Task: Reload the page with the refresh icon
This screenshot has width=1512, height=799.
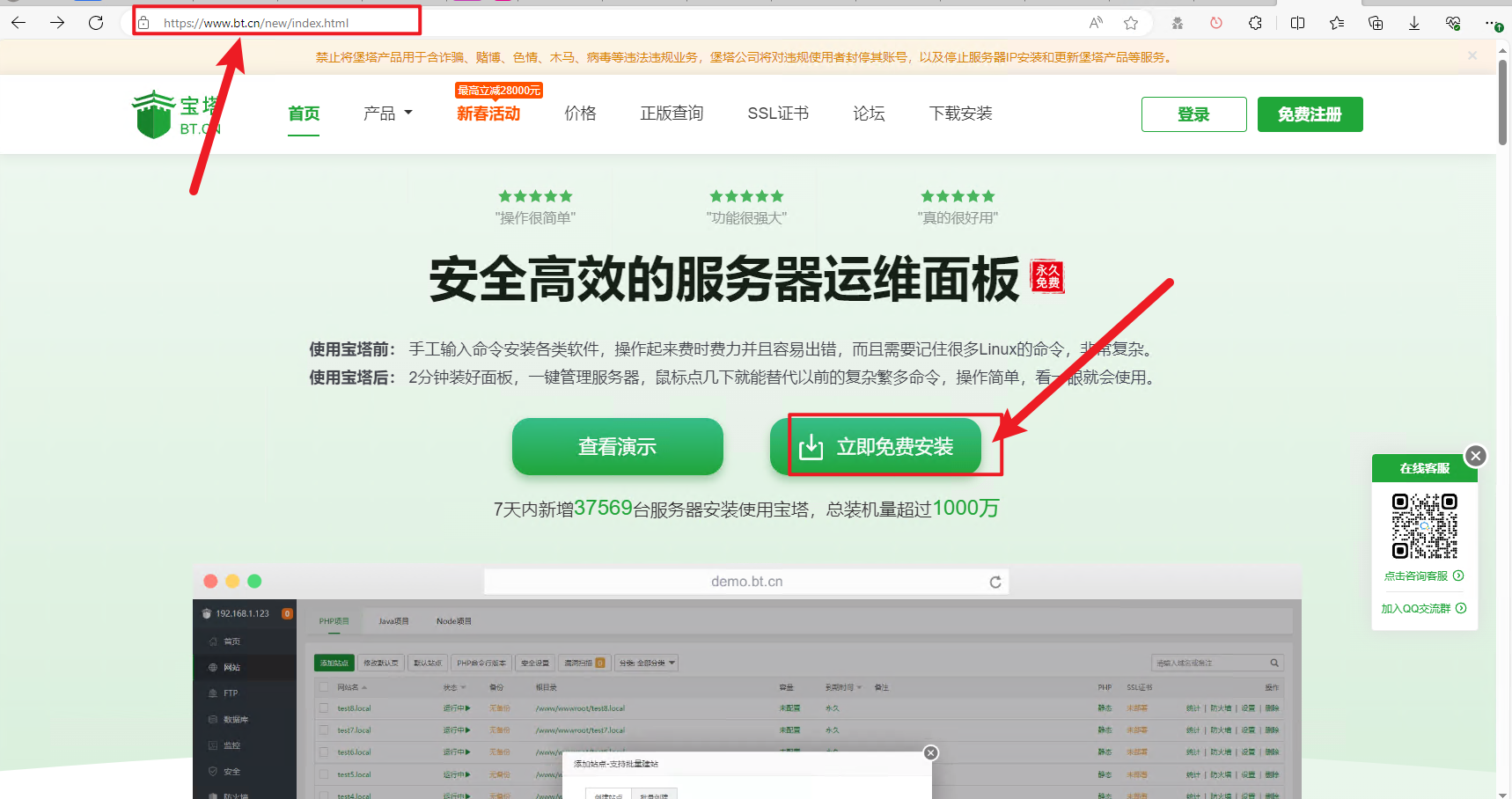Action: tap(96, 23)
